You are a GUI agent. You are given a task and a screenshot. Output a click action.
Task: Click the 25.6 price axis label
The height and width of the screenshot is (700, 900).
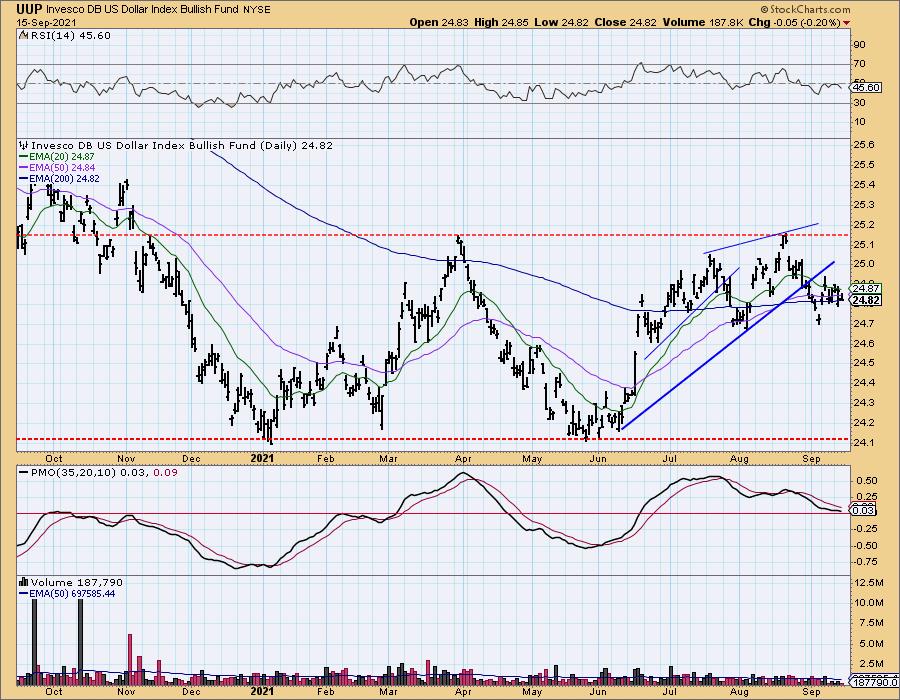point(865,145)
